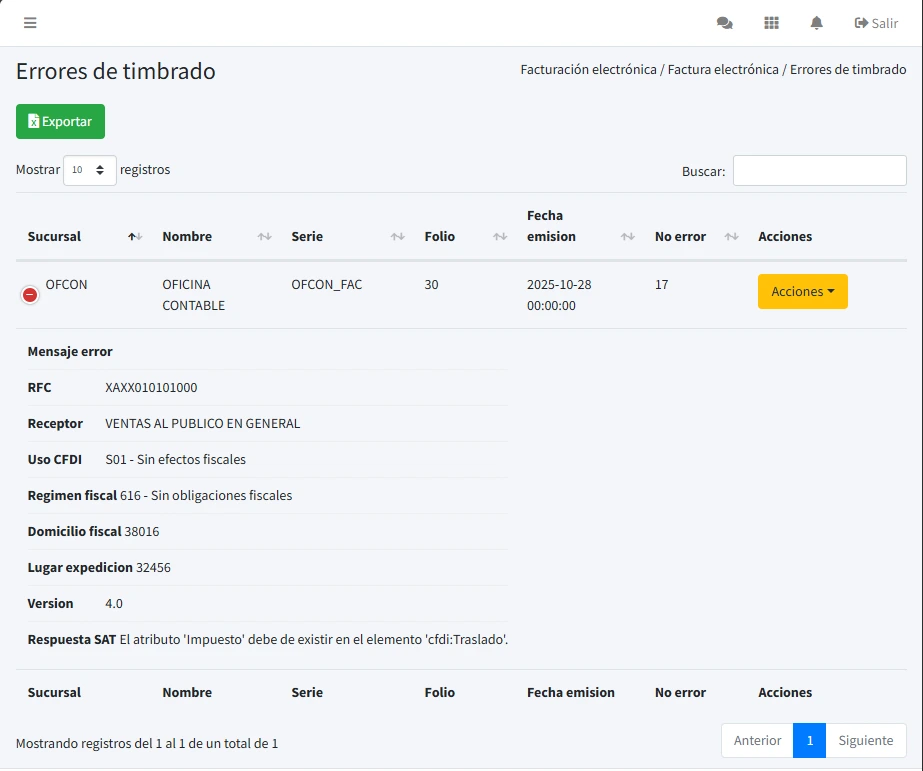Open the hamburger sidebar menu
923x771 pixels.
pos(30,23)
